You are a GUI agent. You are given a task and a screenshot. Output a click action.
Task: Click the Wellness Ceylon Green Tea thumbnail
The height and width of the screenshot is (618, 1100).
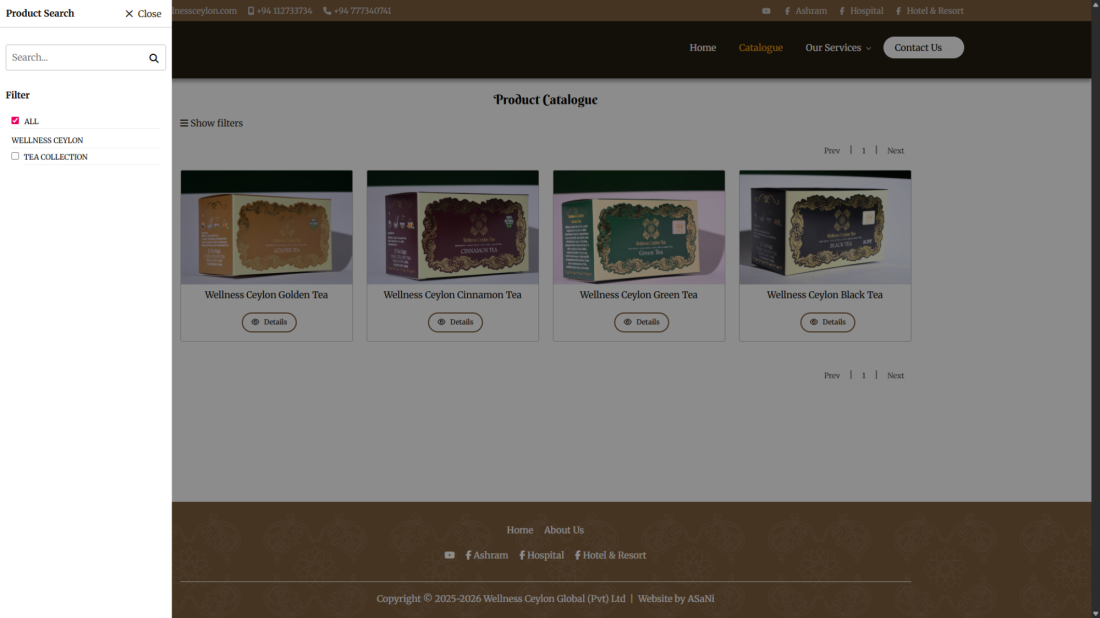[x=638, y=228]
